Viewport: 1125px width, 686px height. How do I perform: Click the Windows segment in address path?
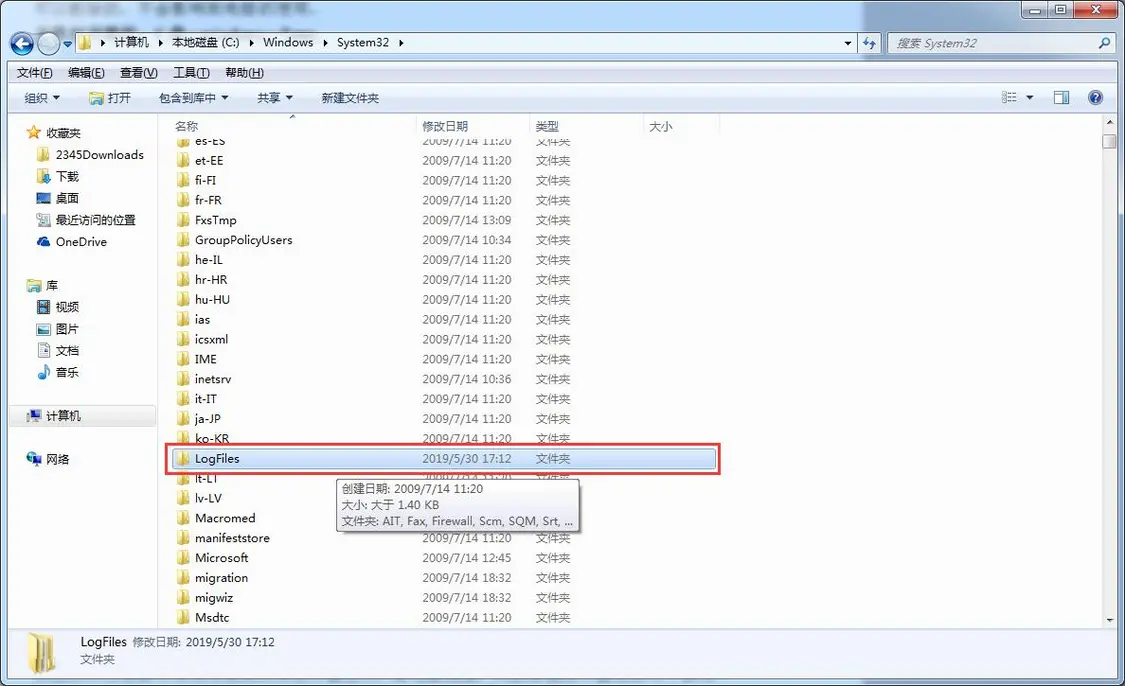pos(288,43)
